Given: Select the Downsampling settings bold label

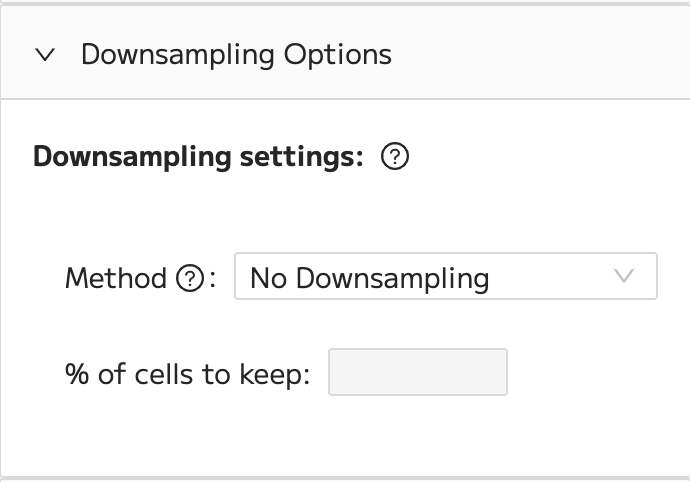Looking at the screenshot, I should click(198, 157).
